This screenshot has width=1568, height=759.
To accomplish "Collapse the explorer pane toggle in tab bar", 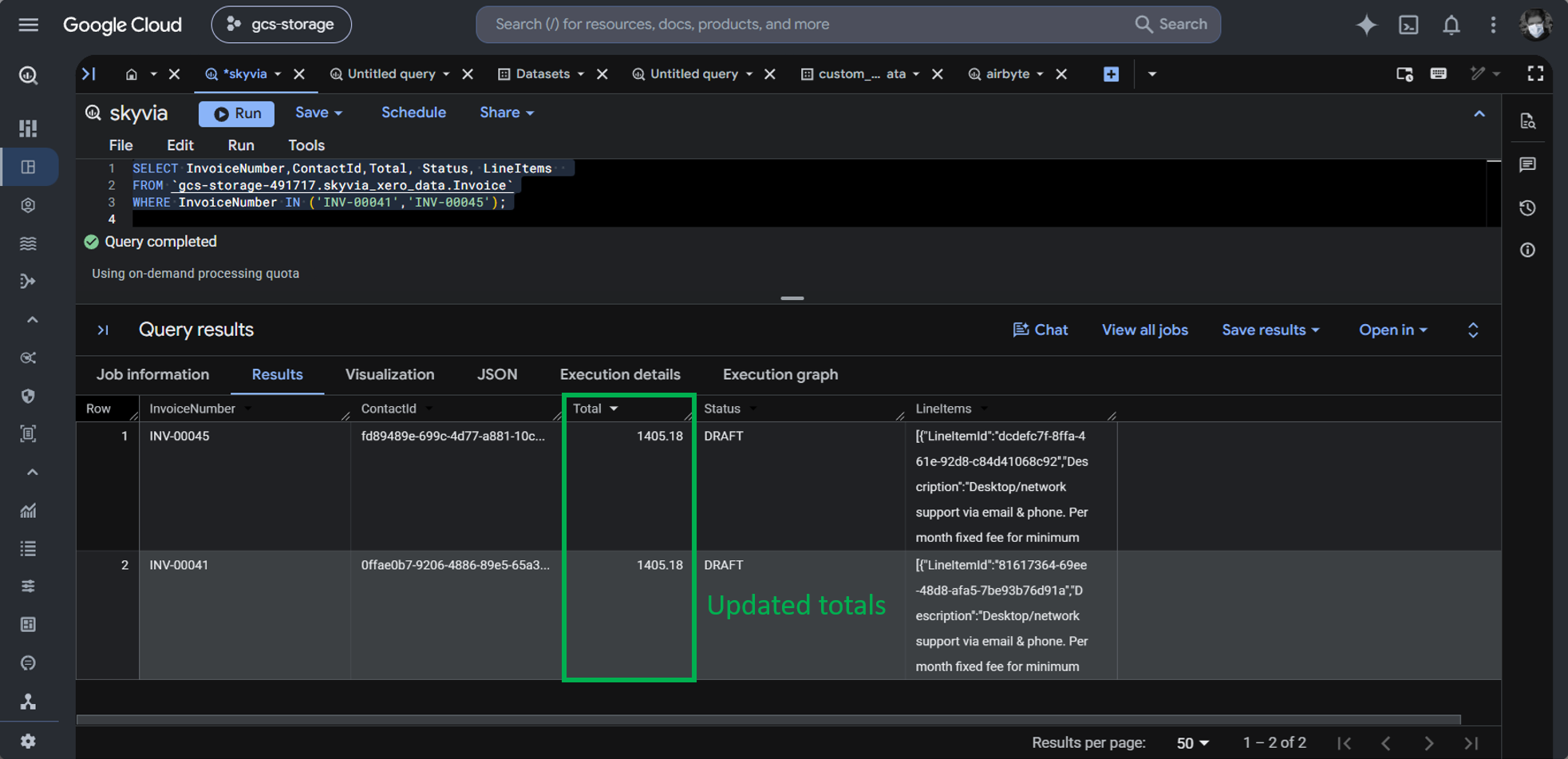I will point(89,74).
